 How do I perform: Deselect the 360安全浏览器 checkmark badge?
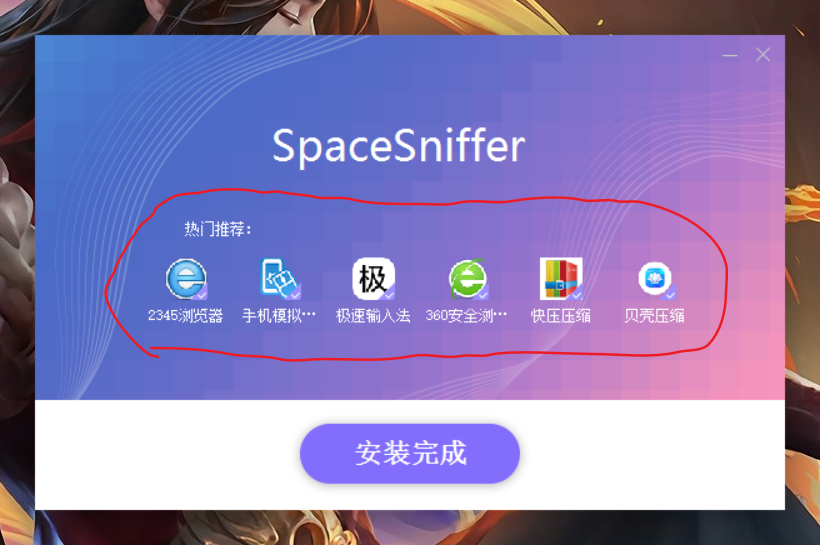(x=483, y=294)
